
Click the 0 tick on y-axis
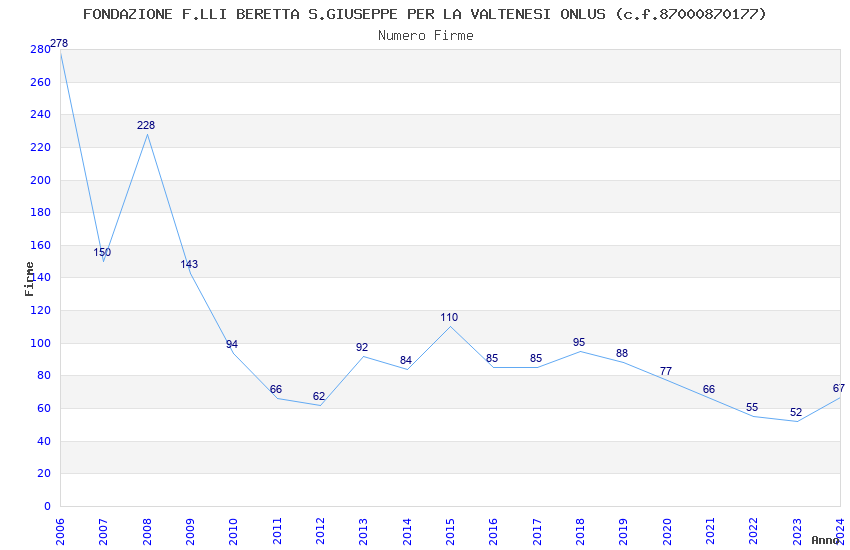click(47, 506)
